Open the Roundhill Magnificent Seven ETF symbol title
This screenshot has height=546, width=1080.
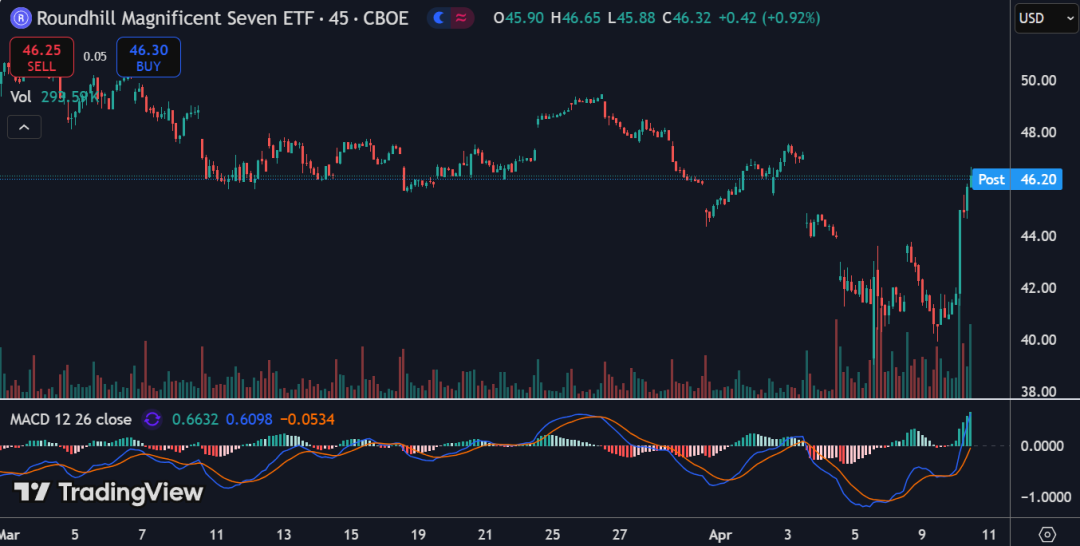(x=222, y=18)
